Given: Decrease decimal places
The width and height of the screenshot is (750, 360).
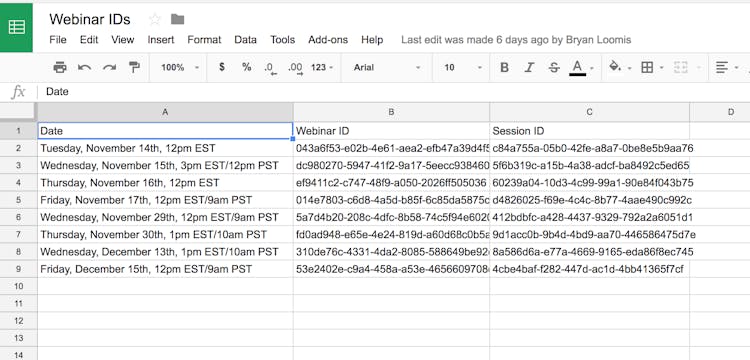Looking at the screenshot, I should [271, 68].
